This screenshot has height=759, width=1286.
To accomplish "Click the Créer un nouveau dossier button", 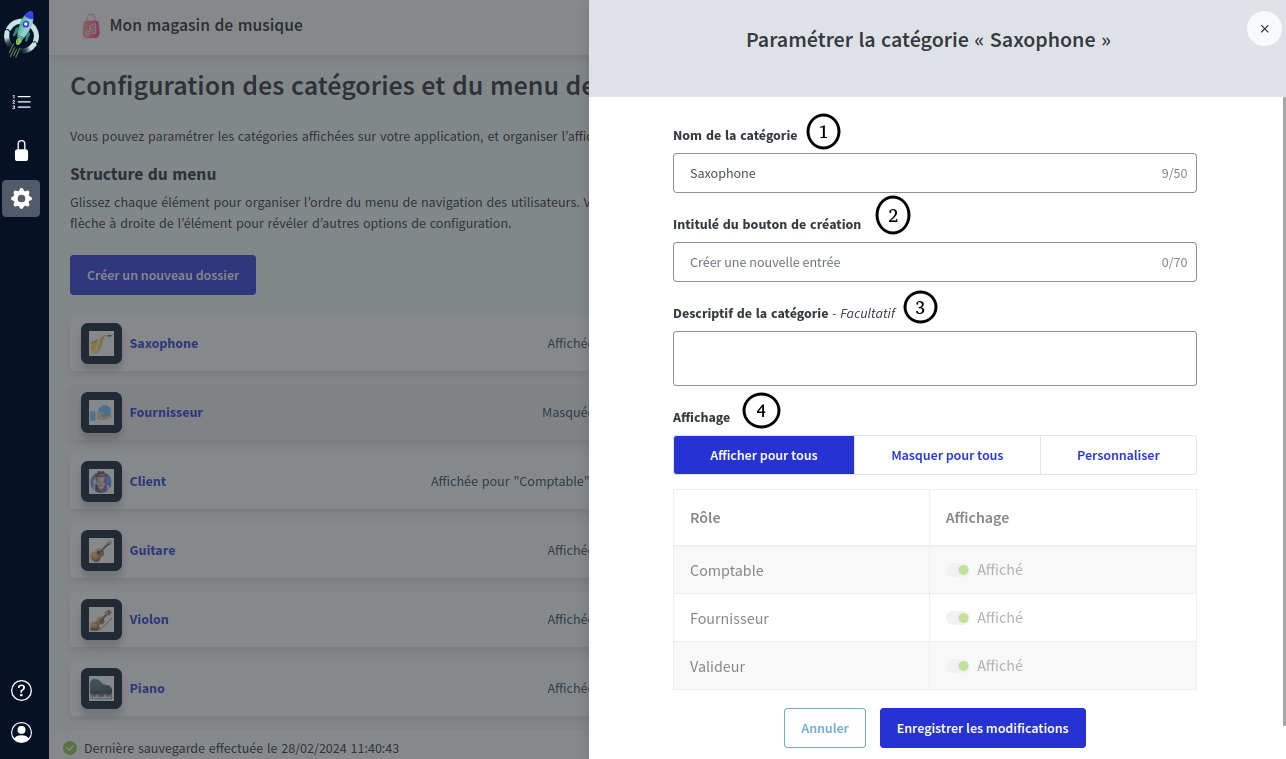I will click(162, 274).
